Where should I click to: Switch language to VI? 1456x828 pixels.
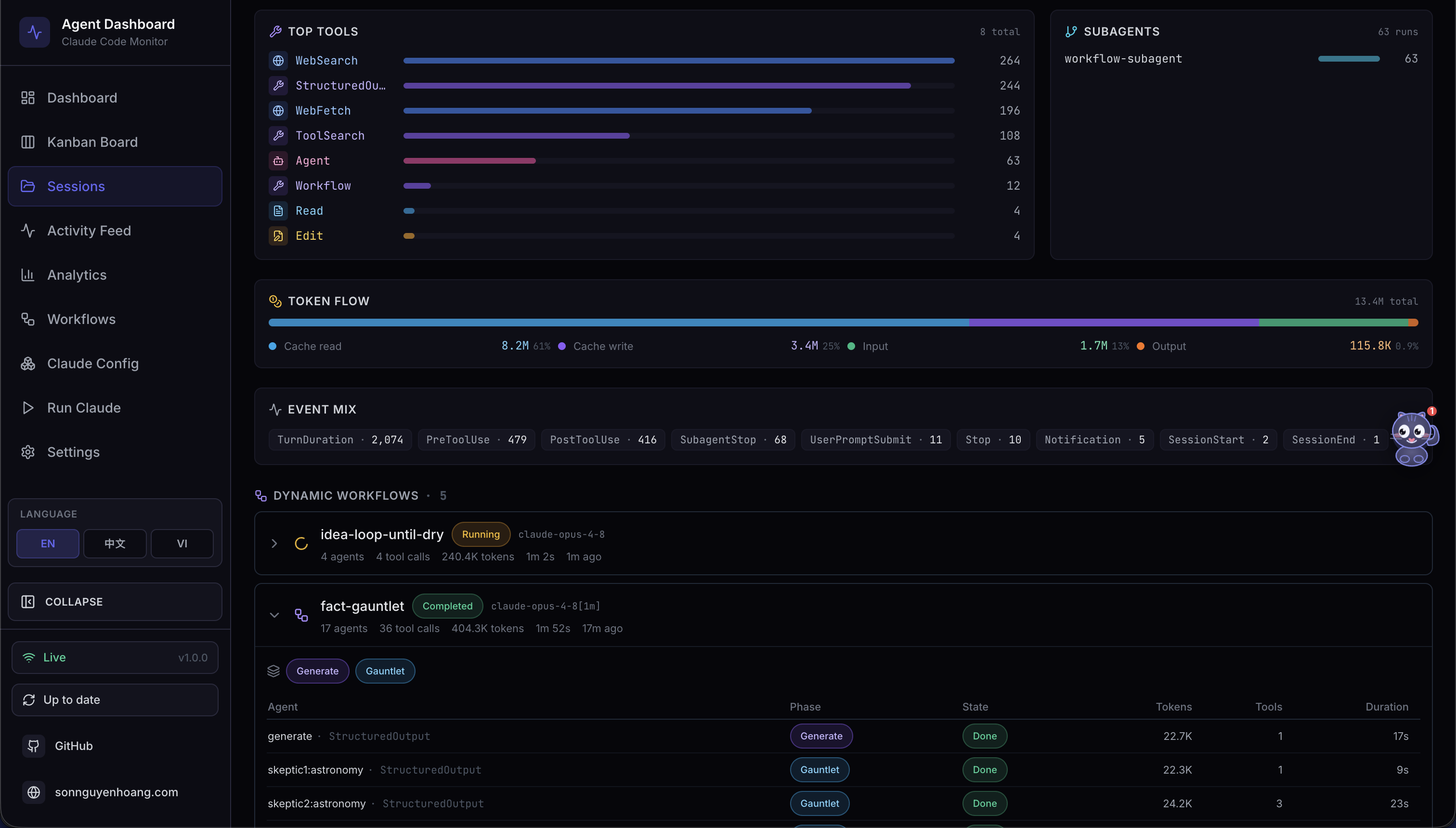182,543
